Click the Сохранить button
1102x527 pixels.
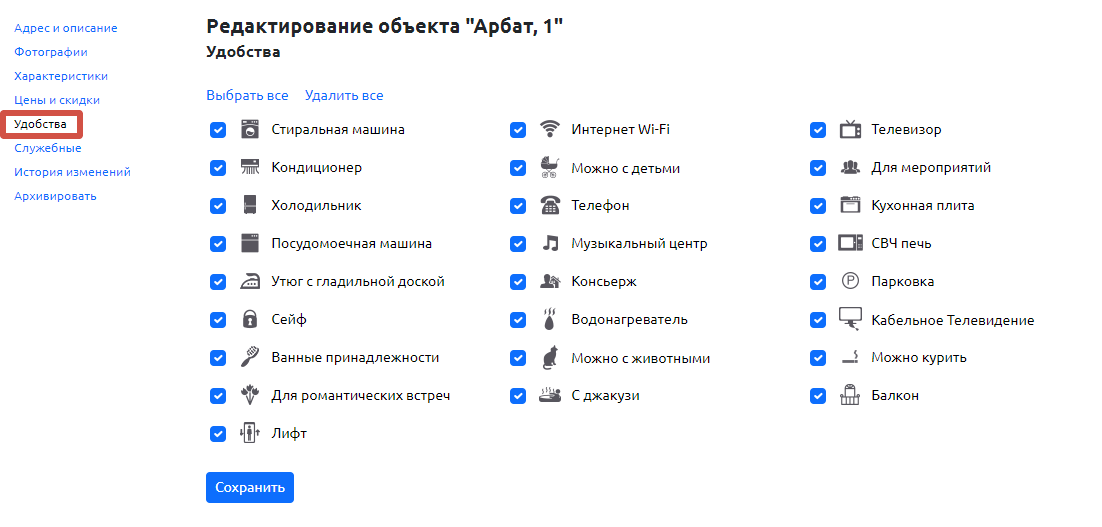click(x=249, y=488)
